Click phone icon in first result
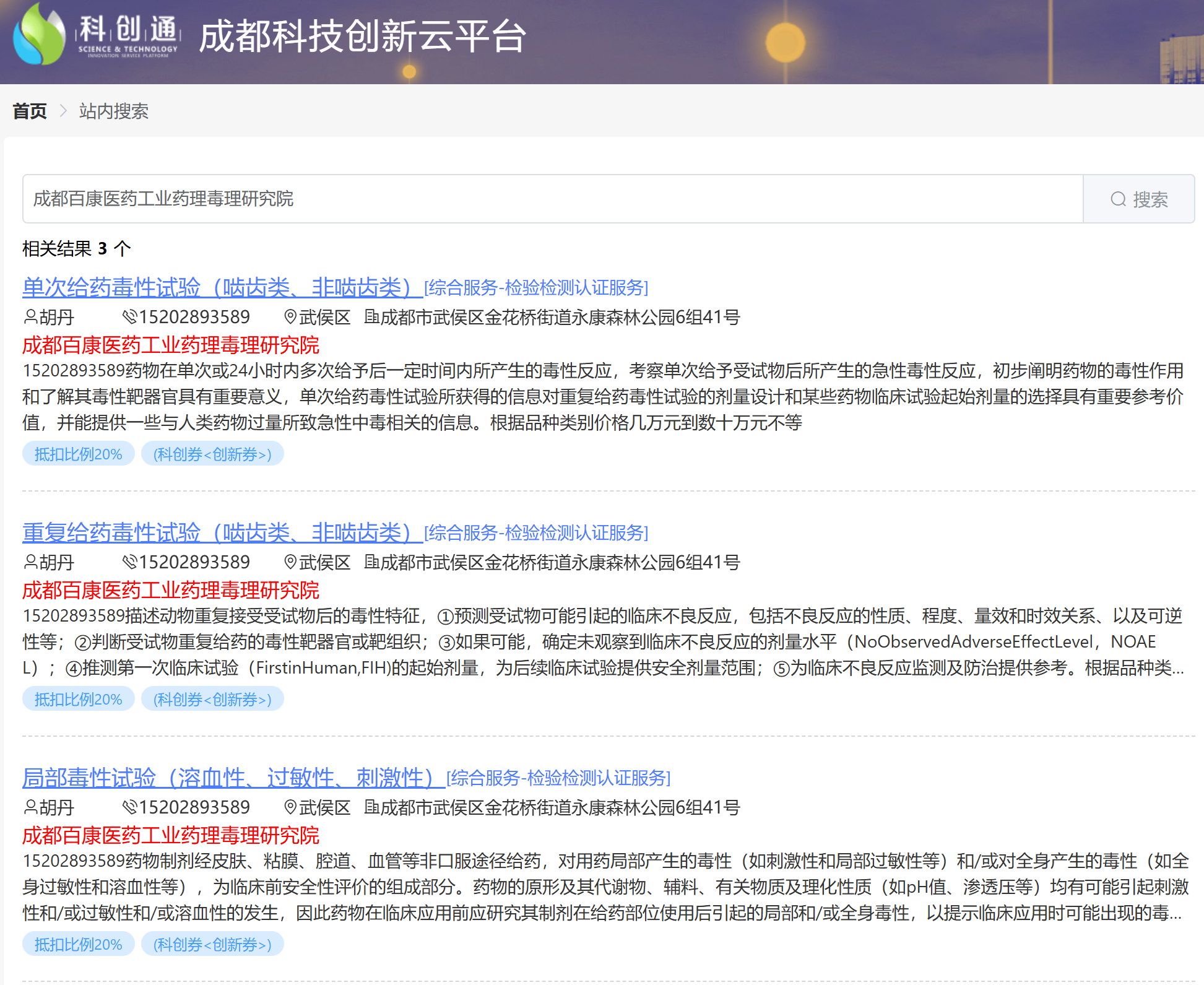The height and width of the screenshot is (985, 1204). click(x=129, y=317)
